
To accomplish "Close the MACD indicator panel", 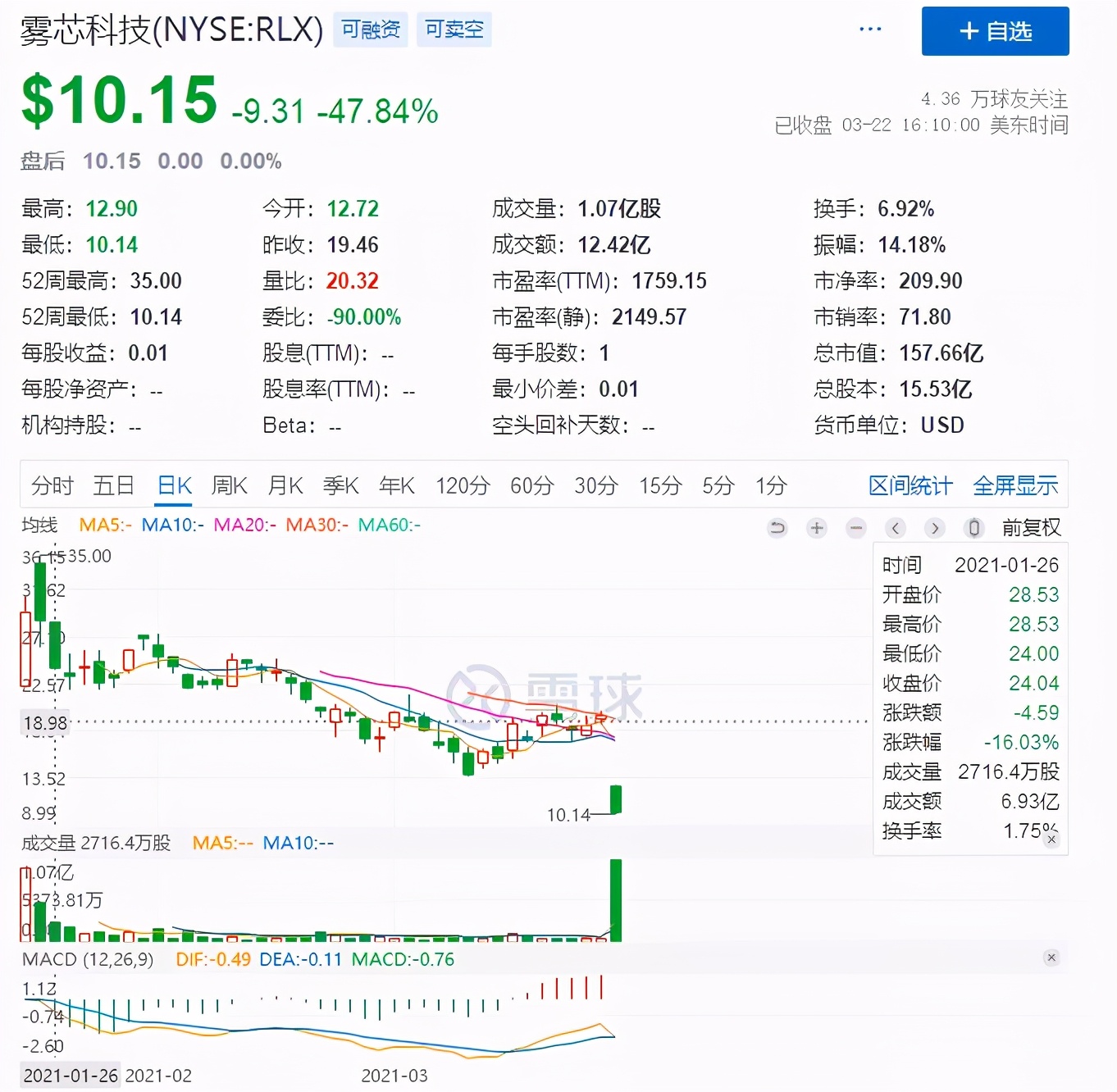I will 1051,957.
